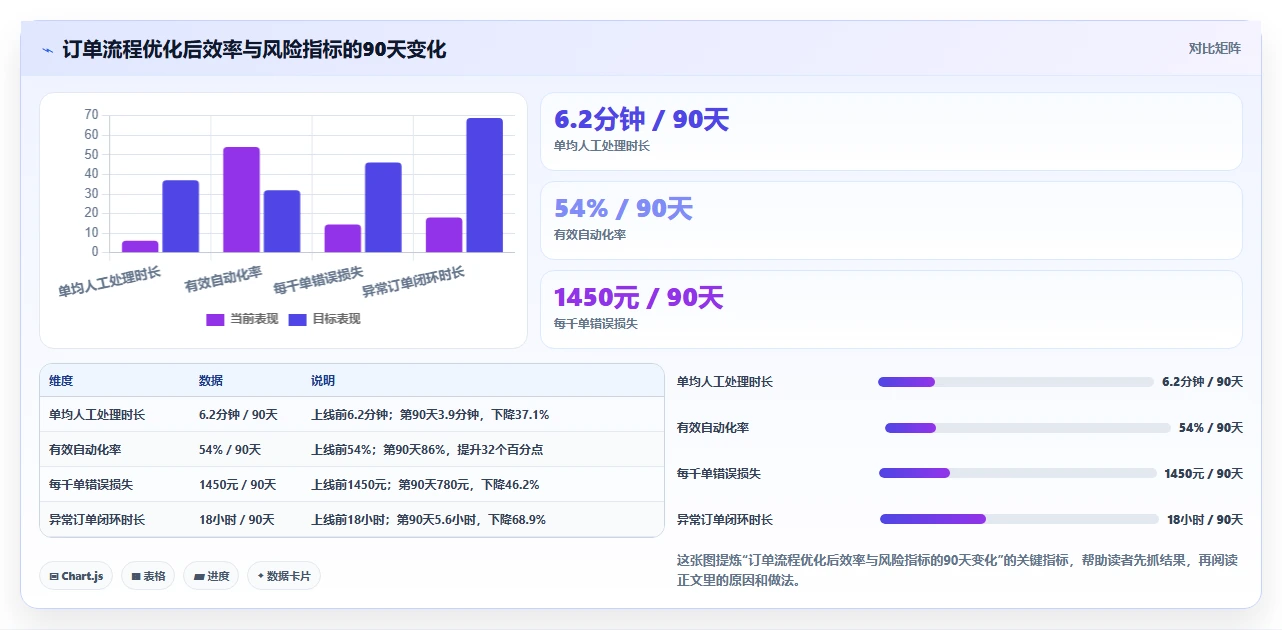Click the progress value label 18小时 / 90天
The height and width of the screenshot is (630, 1282).
pos(1205,520)
